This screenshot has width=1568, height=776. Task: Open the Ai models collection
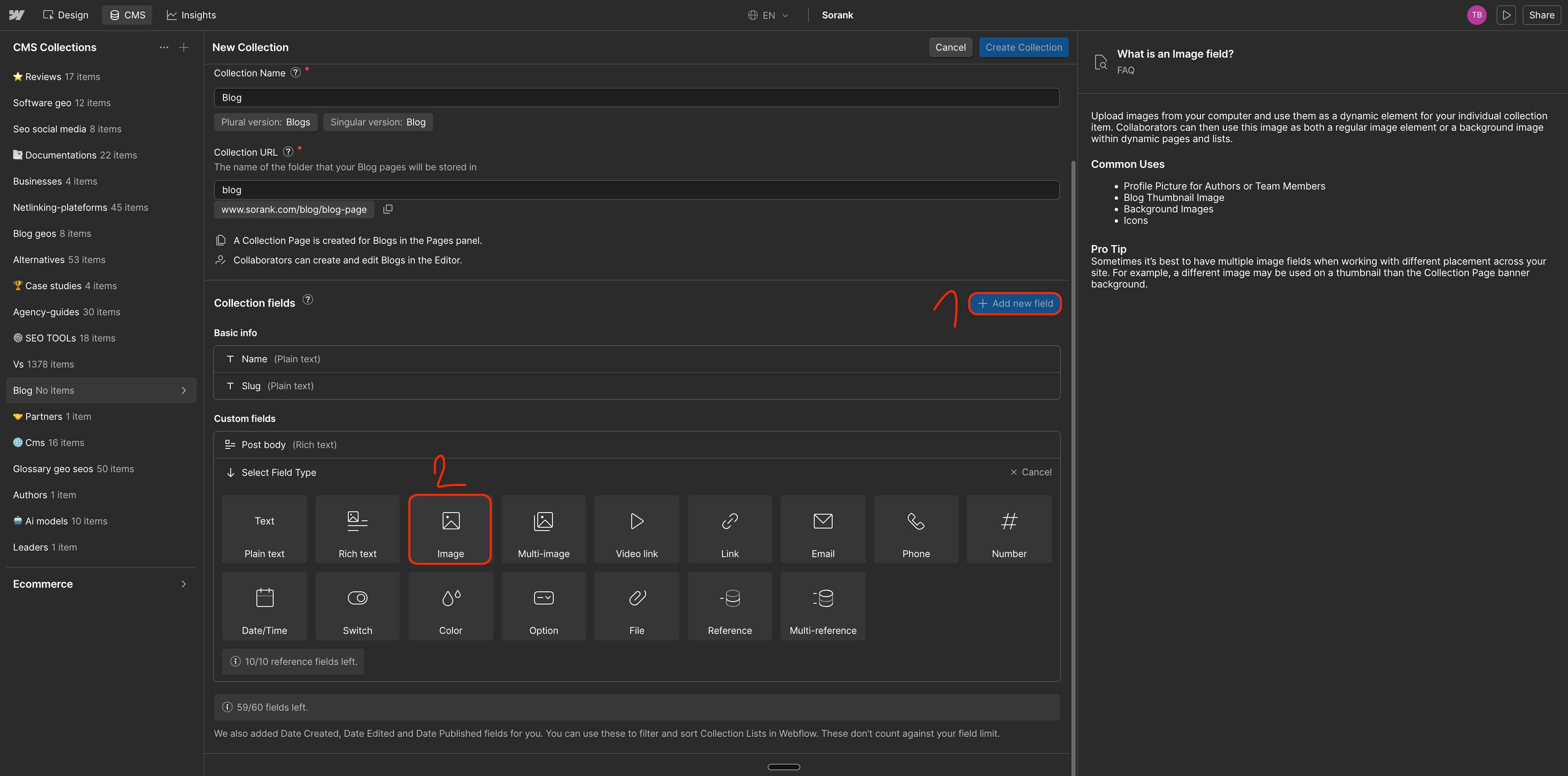click(x=101, y=522)
